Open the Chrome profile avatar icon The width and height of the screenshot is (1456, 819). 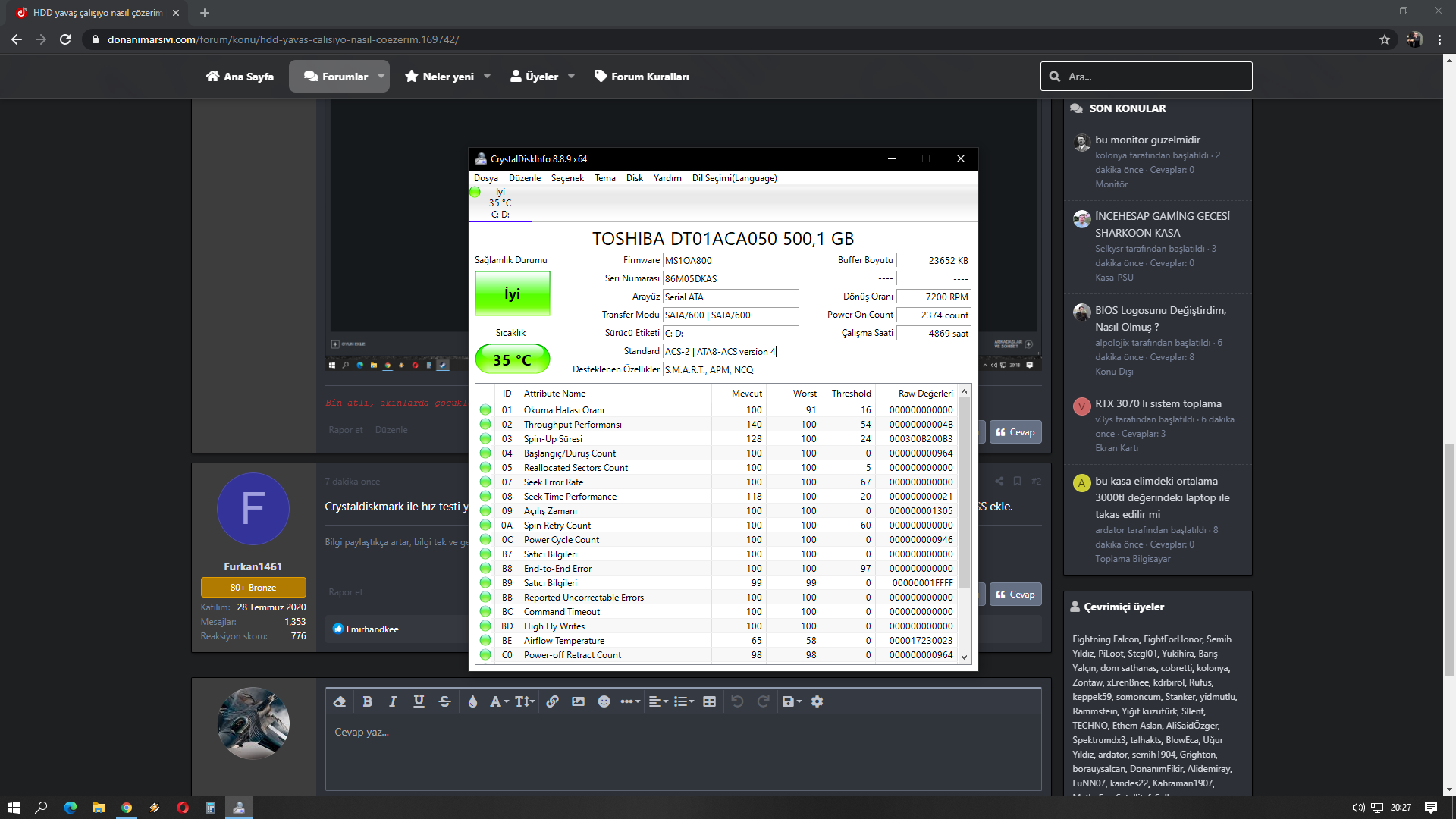[x=1415, y=39]
